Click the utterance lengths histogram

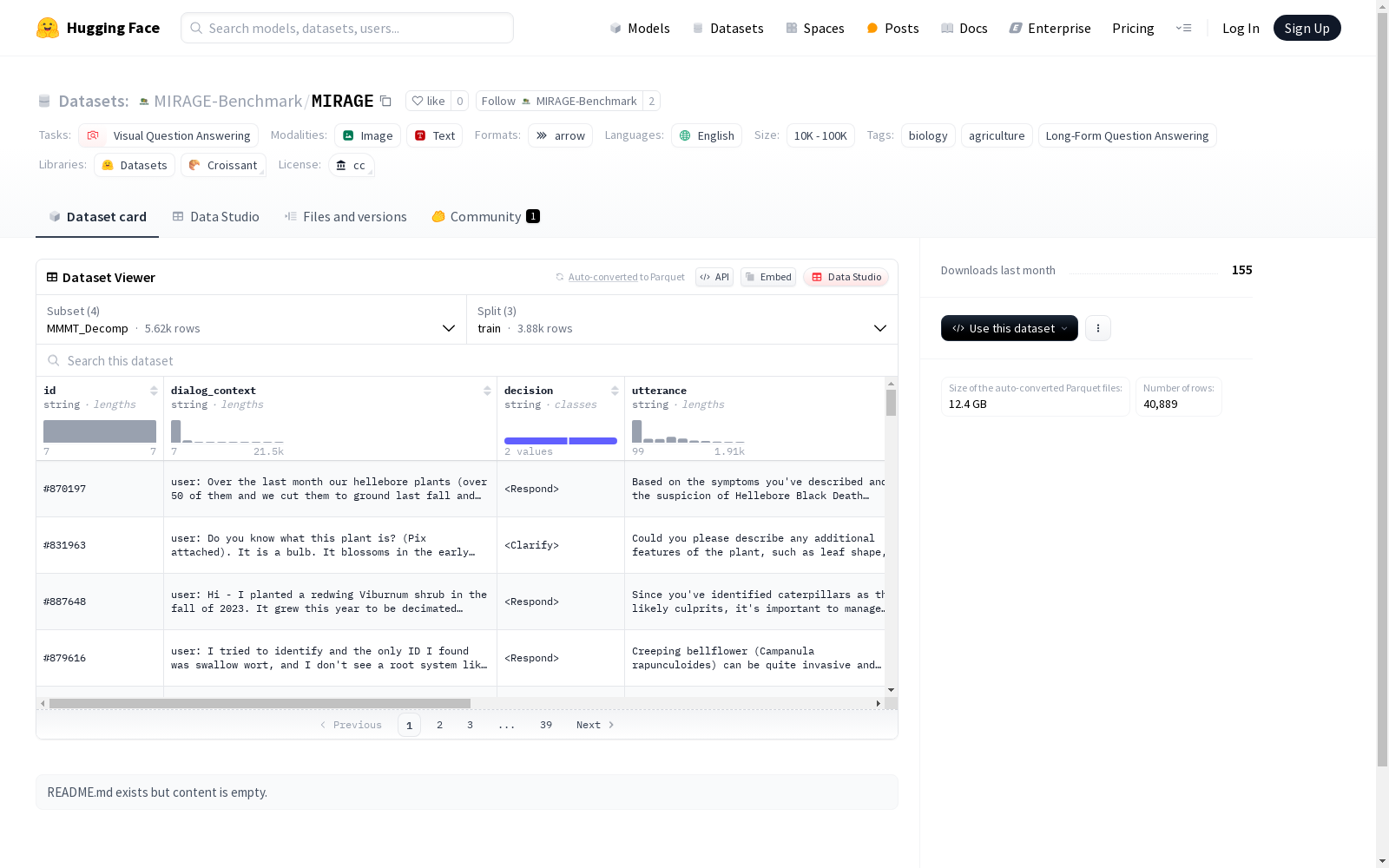tap(688, 431)
